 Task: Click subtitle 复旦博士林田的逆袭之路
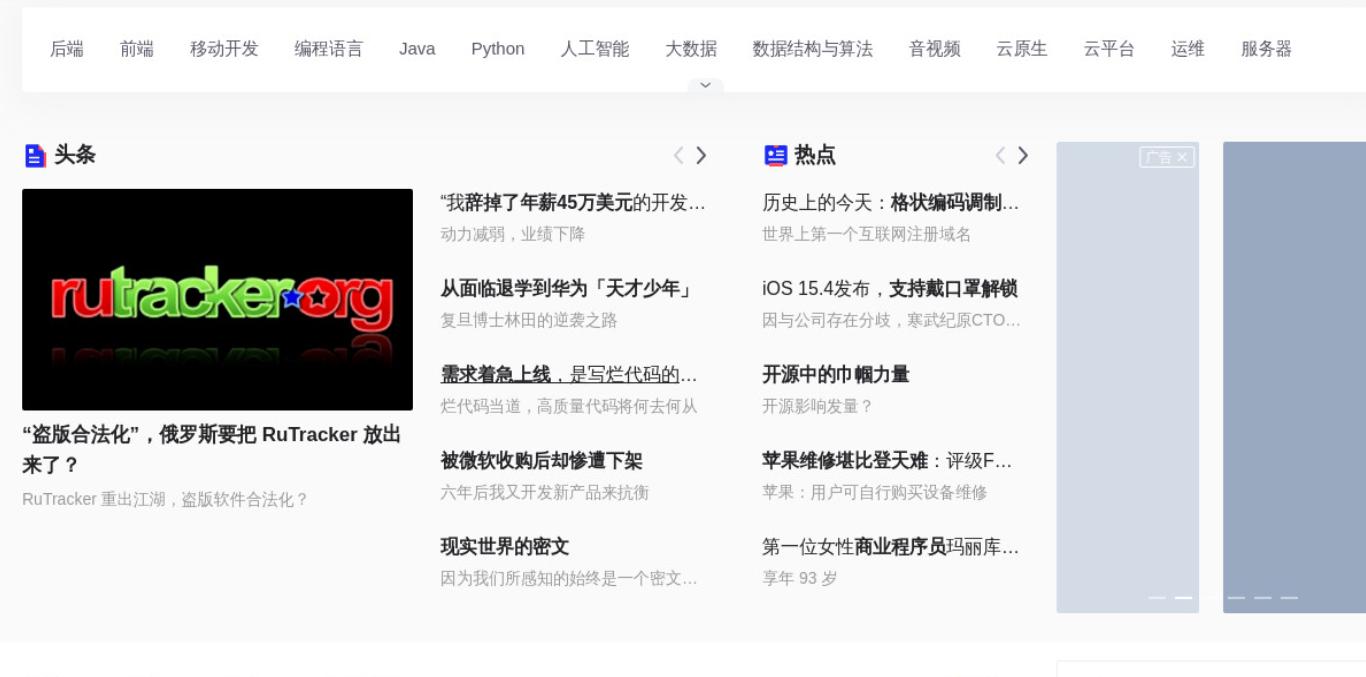529,320
